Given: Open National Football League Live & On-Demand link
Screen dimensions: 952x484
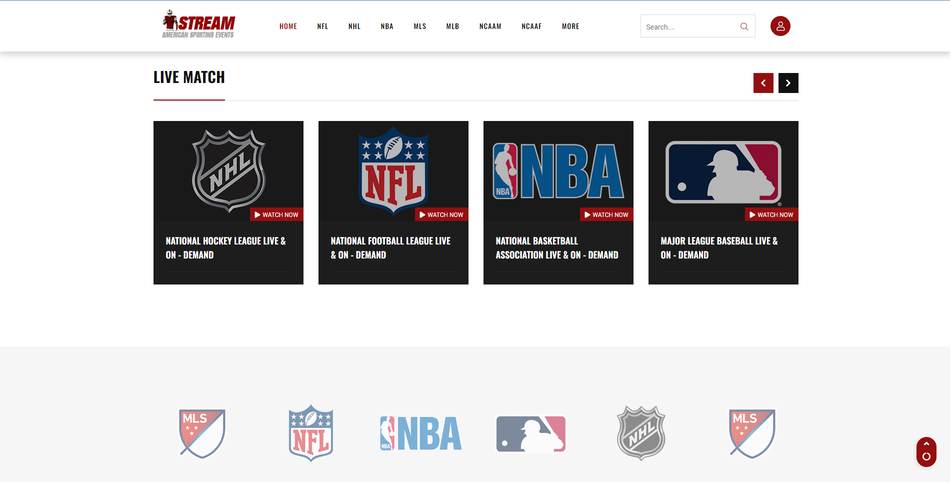Looking at the screenshot, I should [390, 248].
